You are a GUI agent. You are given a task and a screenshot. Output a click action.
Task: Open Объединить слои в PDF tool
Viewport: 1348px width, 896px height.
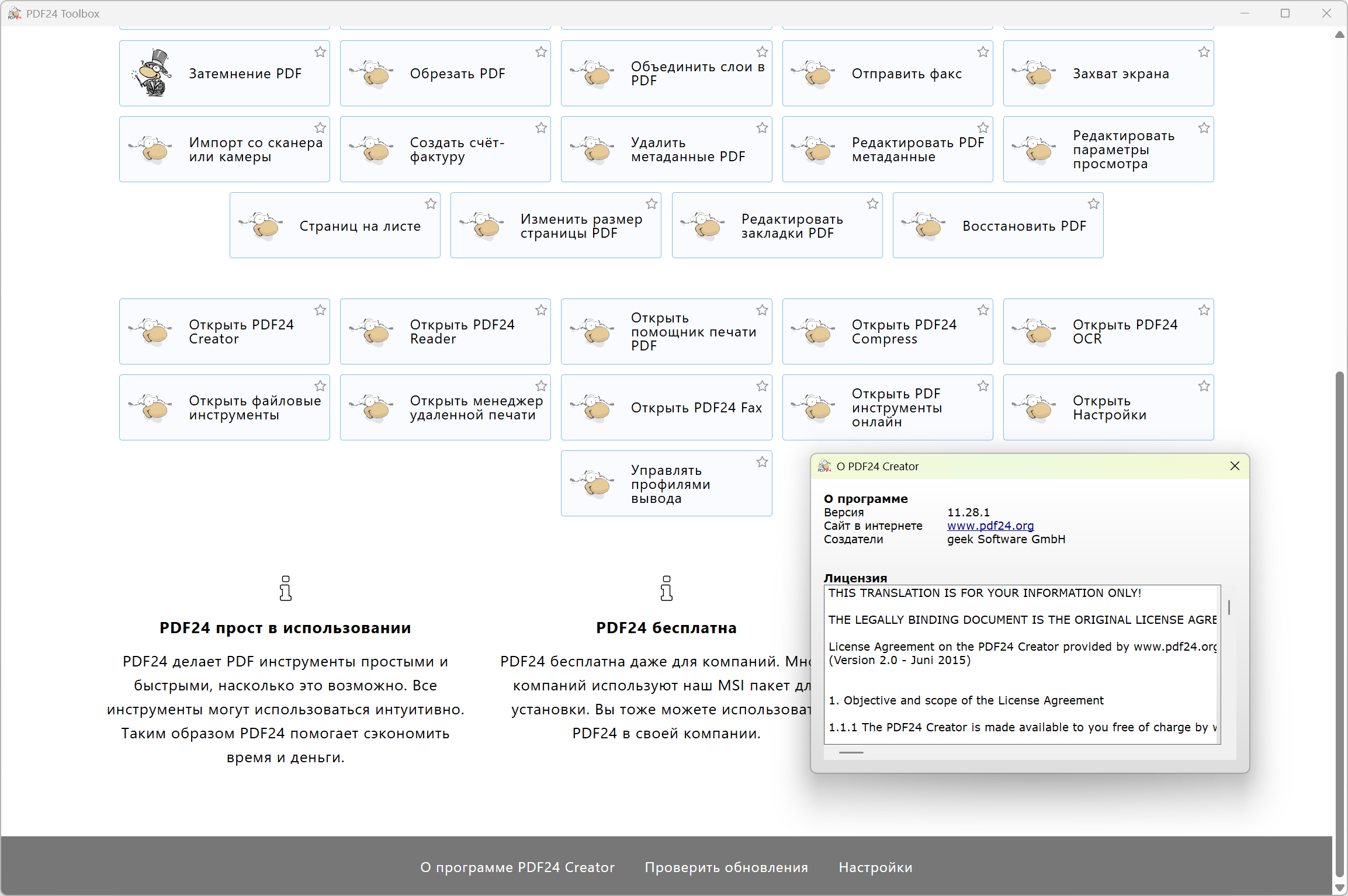click(x=666, y=74)
